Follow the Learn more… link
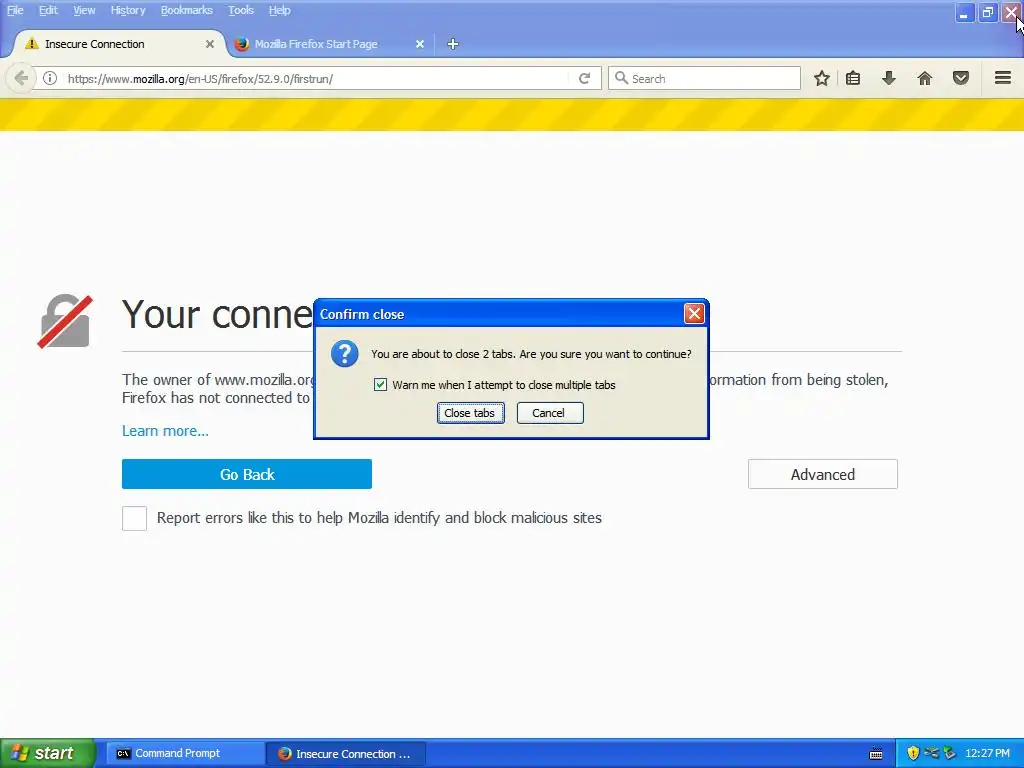Image resolution: width=1024 pixels, height=768 pixels. (x=165, y=431)
